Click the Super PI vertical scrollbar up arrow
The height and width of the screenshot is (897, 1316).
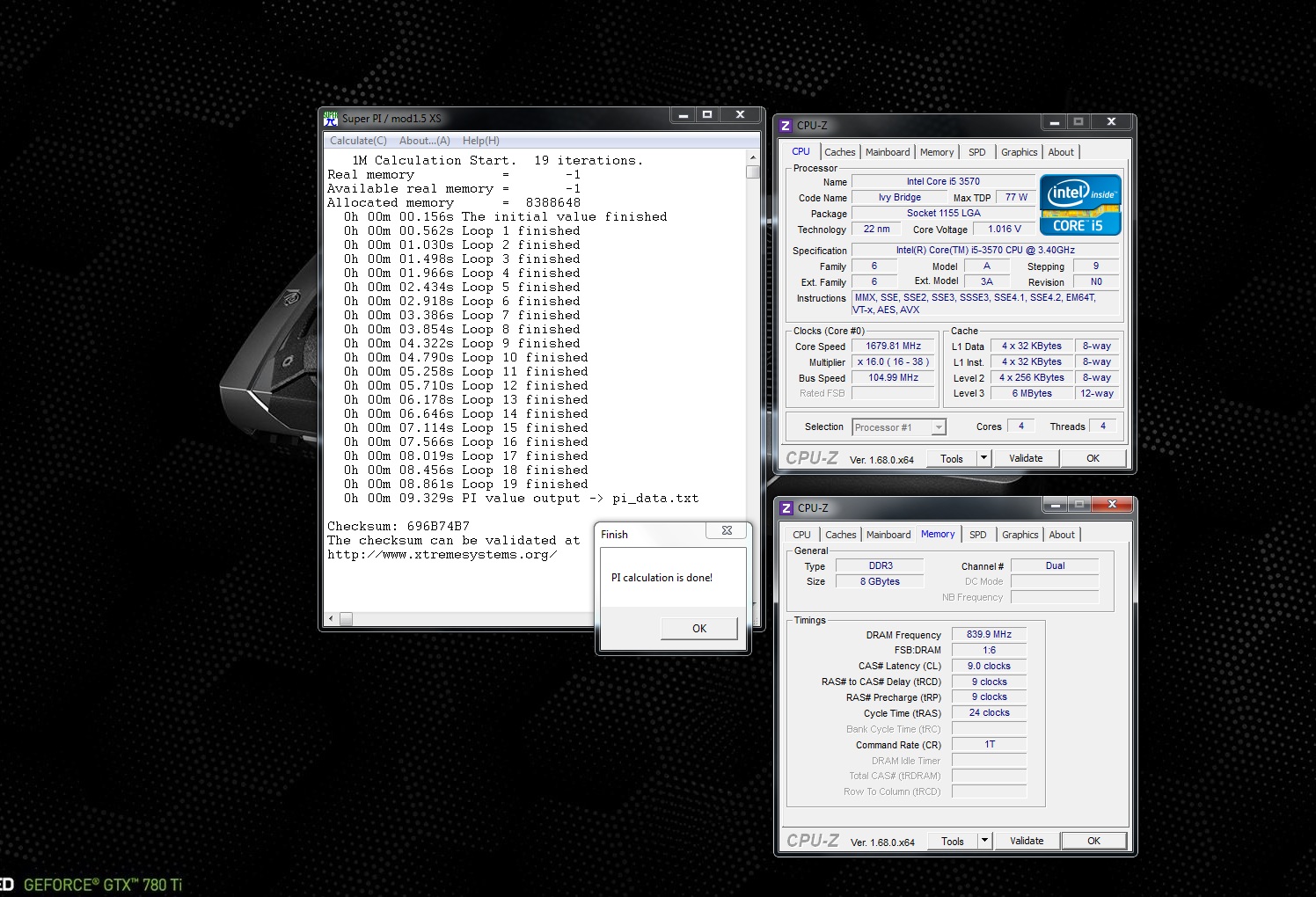pos(753,157)
